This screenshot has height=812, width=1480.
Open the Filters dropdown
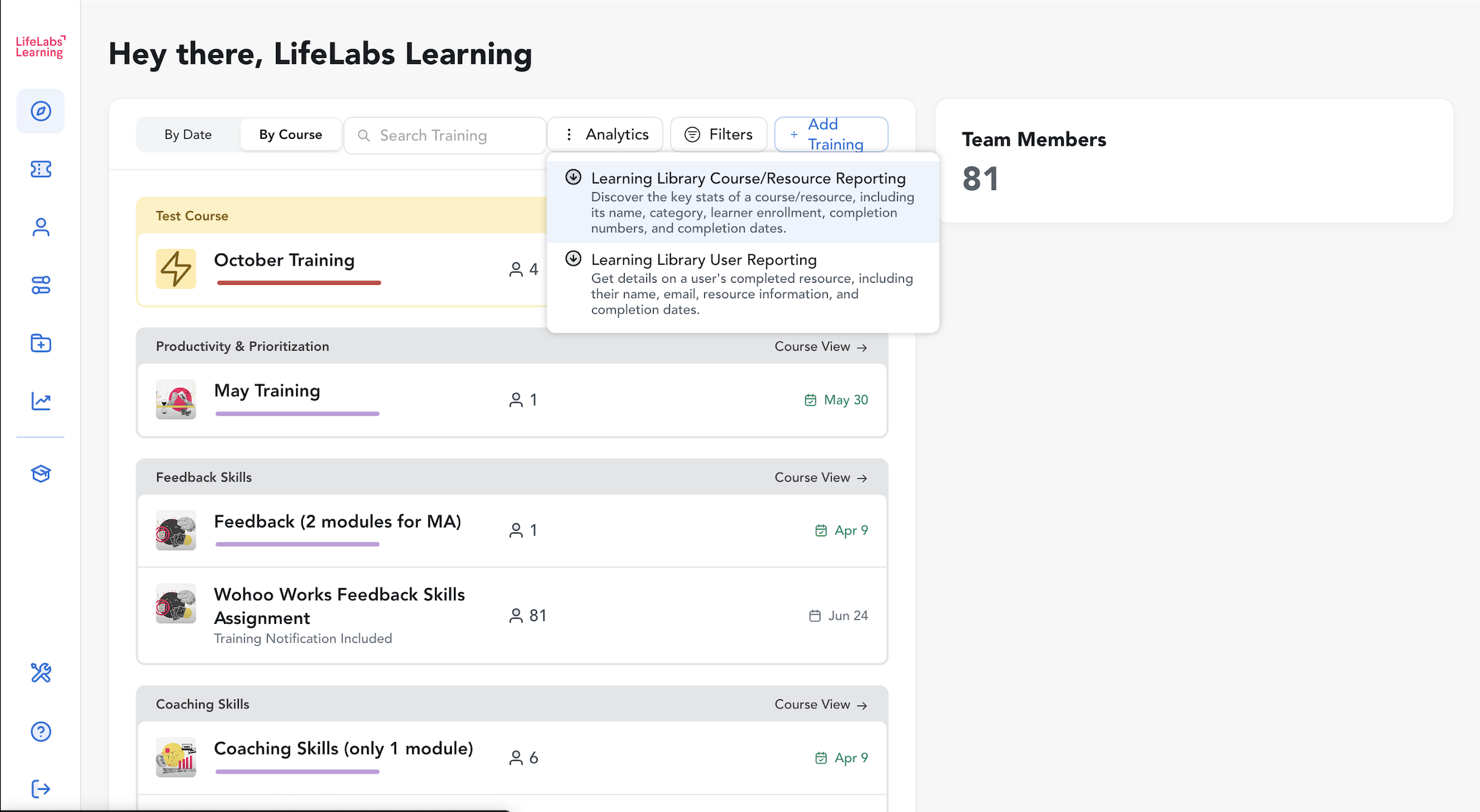(719, 135)
